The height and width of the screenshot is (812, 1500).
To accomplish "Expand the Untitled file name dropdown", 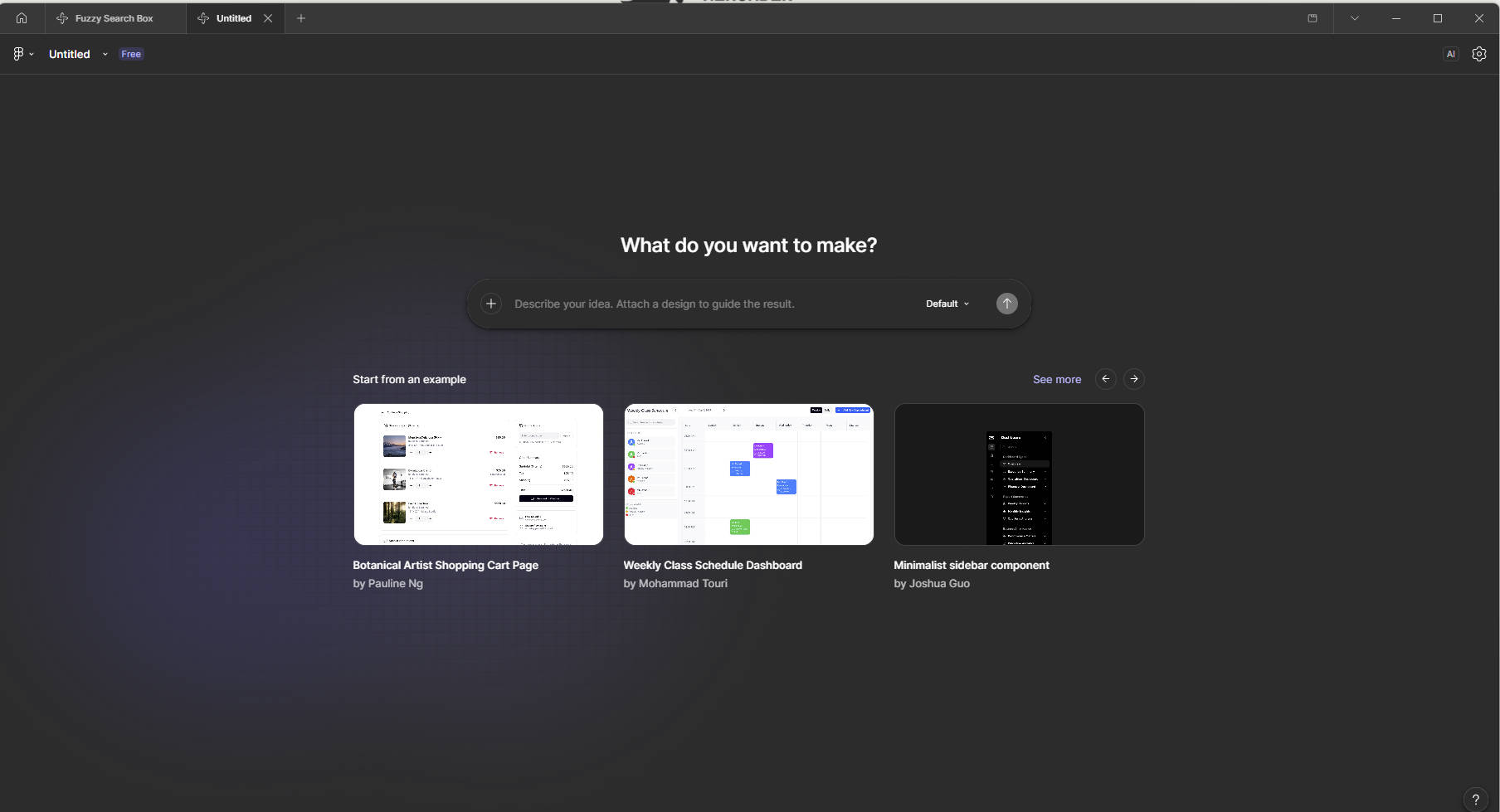I will [x=105, y=54].
